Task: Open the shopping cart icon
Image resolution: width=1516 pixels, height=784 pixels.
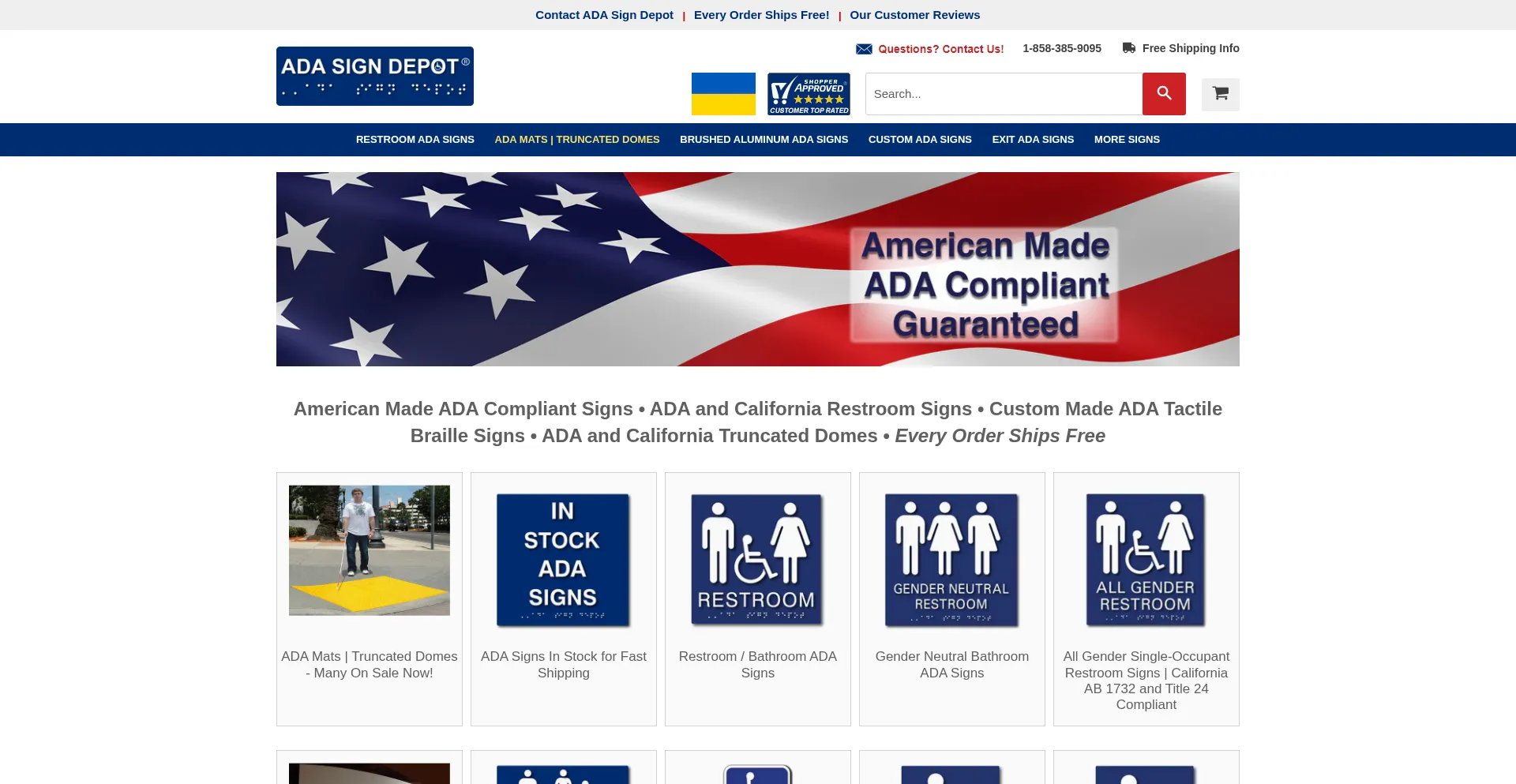Action: point(1221,94)
